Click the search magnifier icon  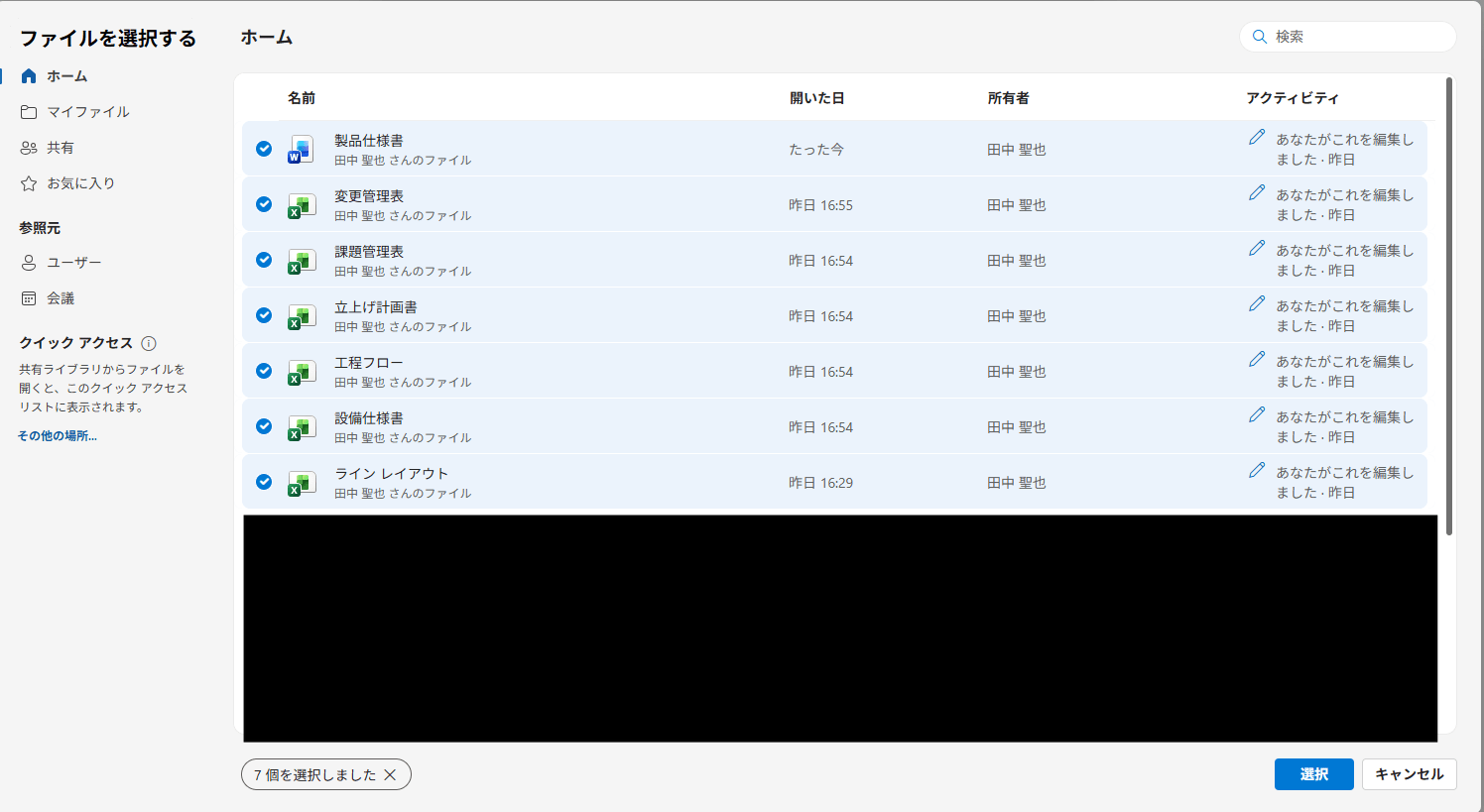1260,37
